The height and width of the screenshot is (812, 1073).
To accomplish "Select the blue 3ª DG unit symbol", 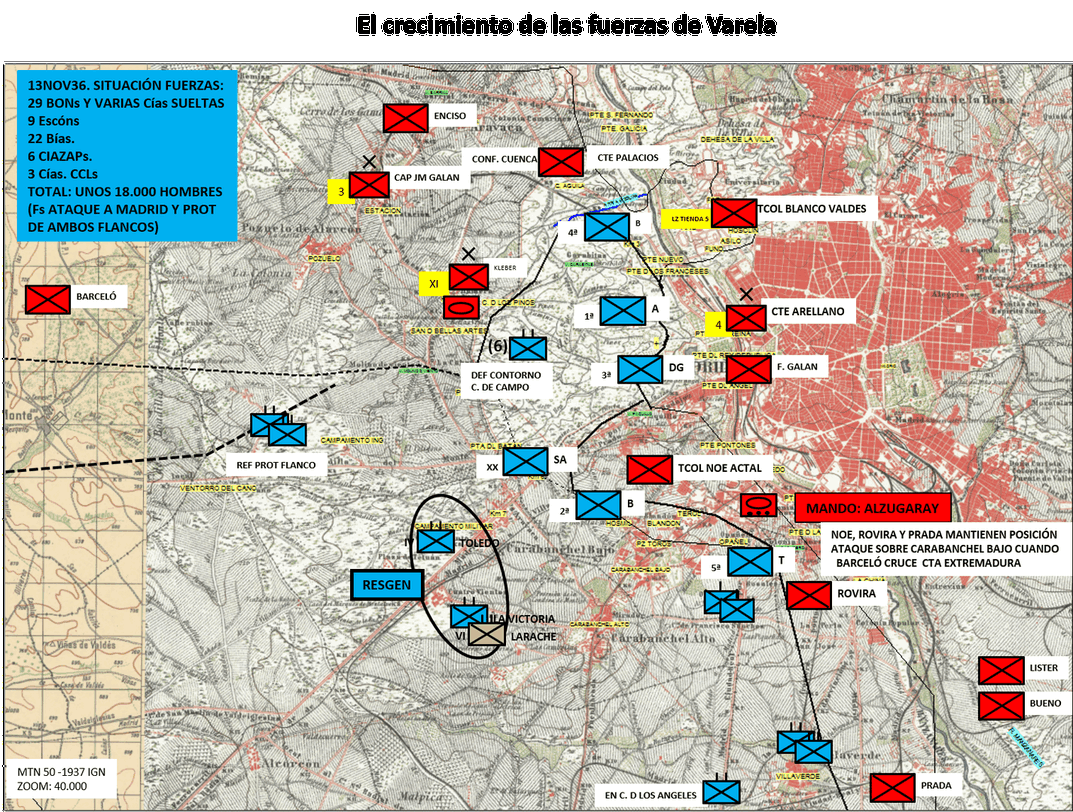I will coord(641,369).
